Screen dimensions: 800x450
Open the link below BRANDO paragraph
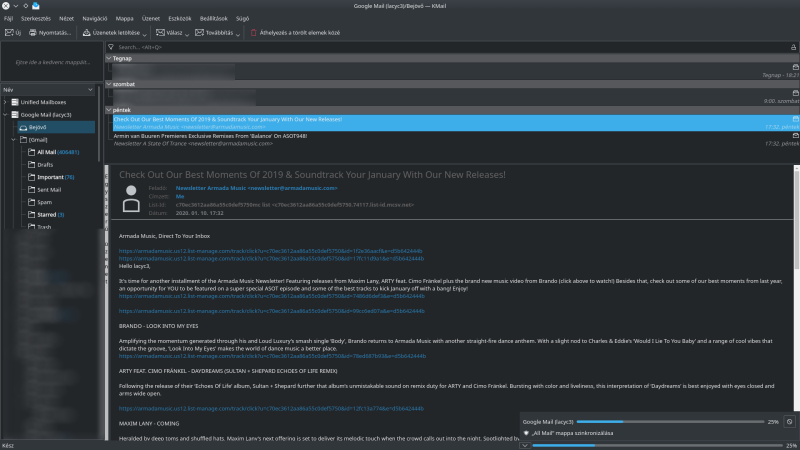coord(272,356)
